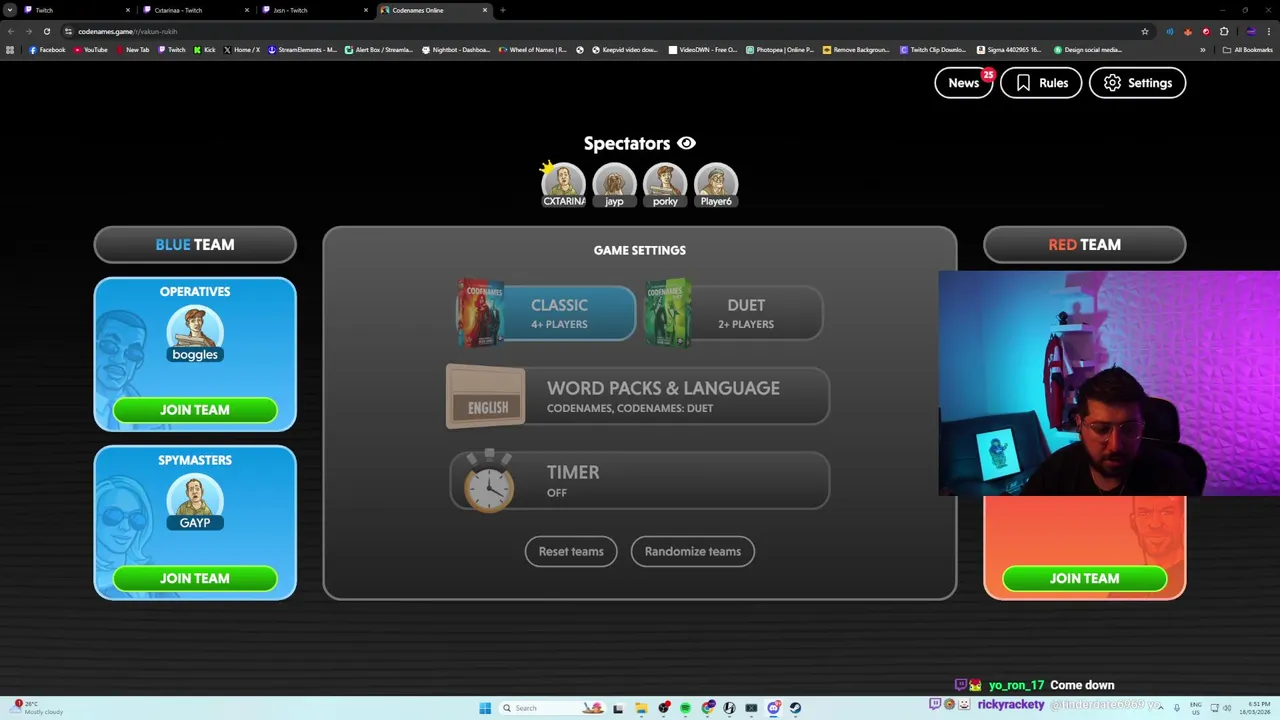
Task: Open the Rules bookmark button
Action: pyautogui.click(x=1041, y=83)
